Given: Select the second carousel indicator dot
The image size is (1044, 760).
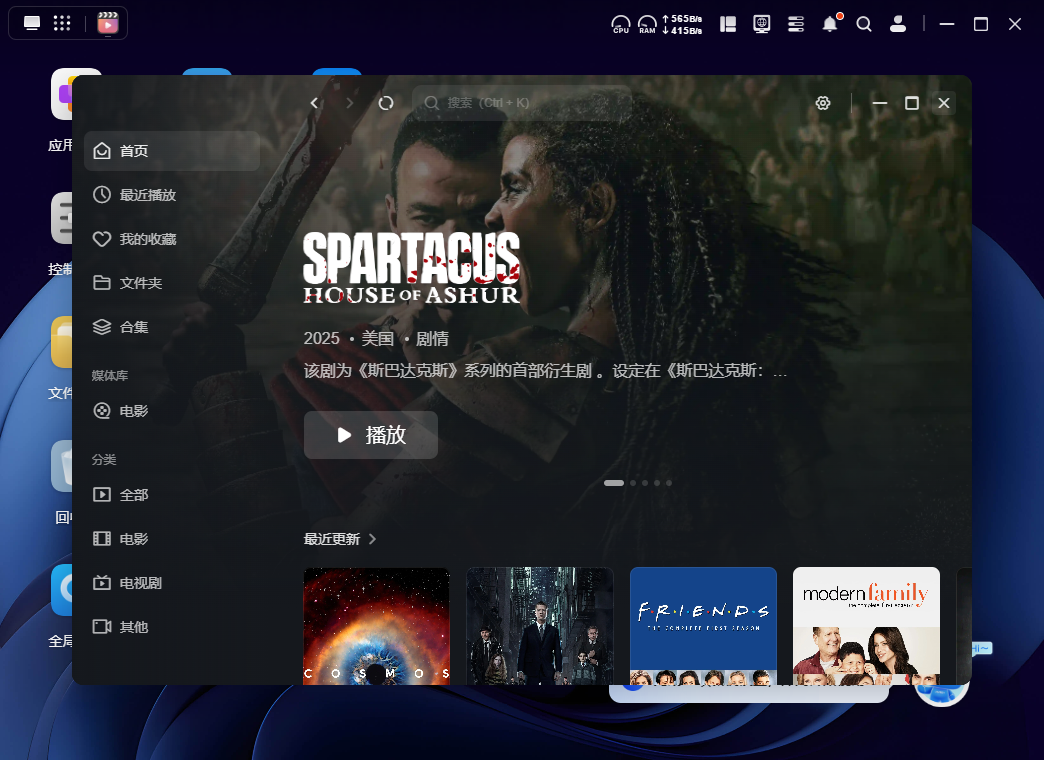Looking at the screenshot, I should [633, 483].
